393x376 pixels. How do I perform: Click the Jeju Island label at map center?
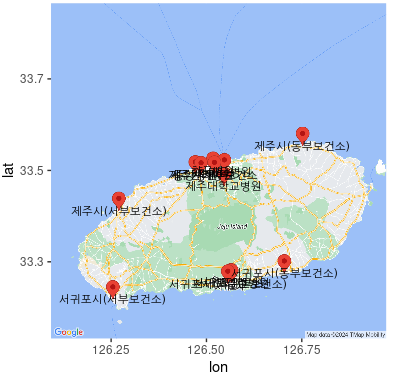pos(232,227)
